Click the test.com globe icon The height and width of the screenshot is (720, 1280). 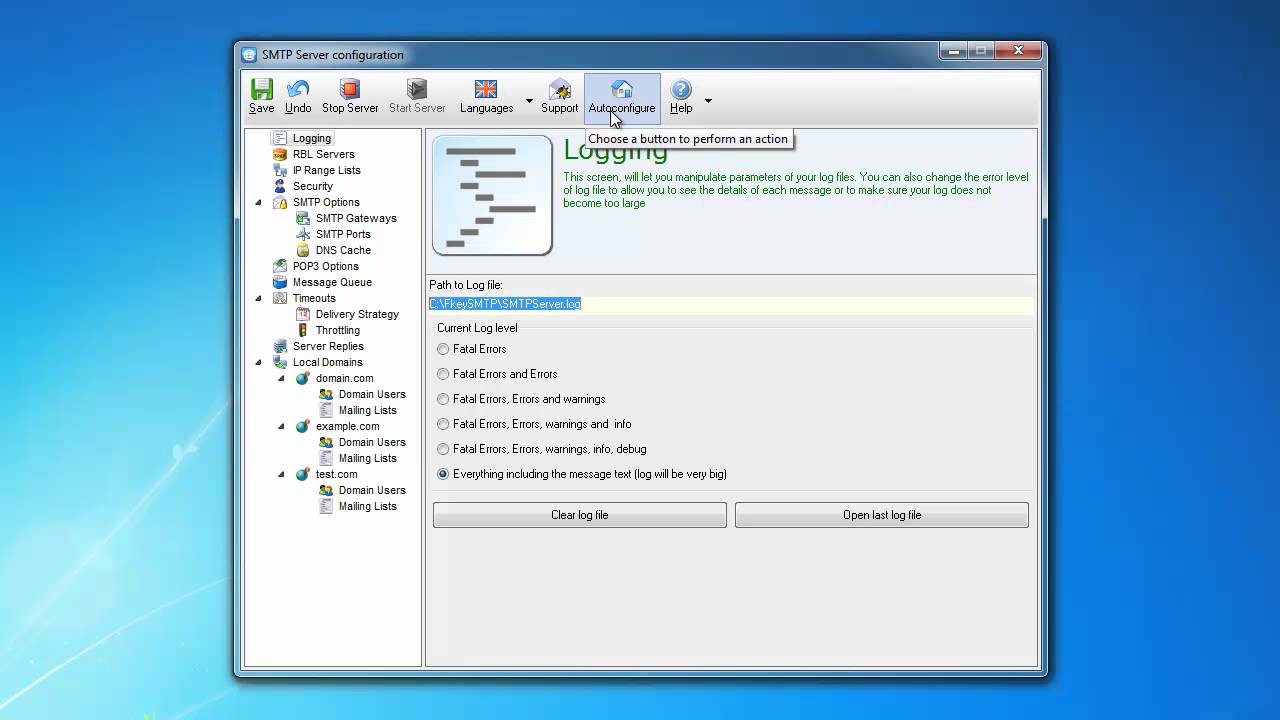click(303, 474)
